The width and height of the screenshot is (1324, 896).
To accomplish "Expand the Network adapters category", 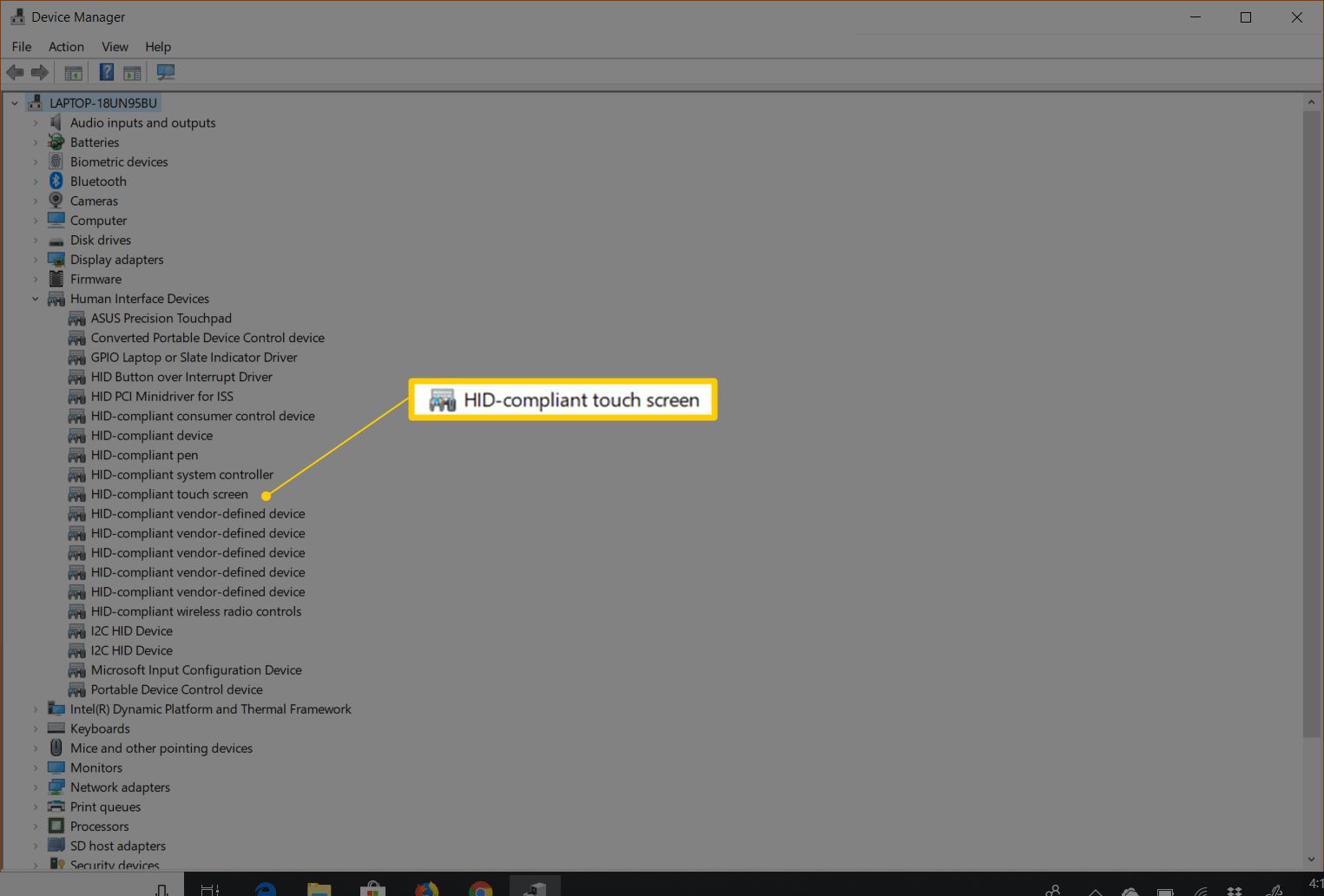I will coord(36,787).
